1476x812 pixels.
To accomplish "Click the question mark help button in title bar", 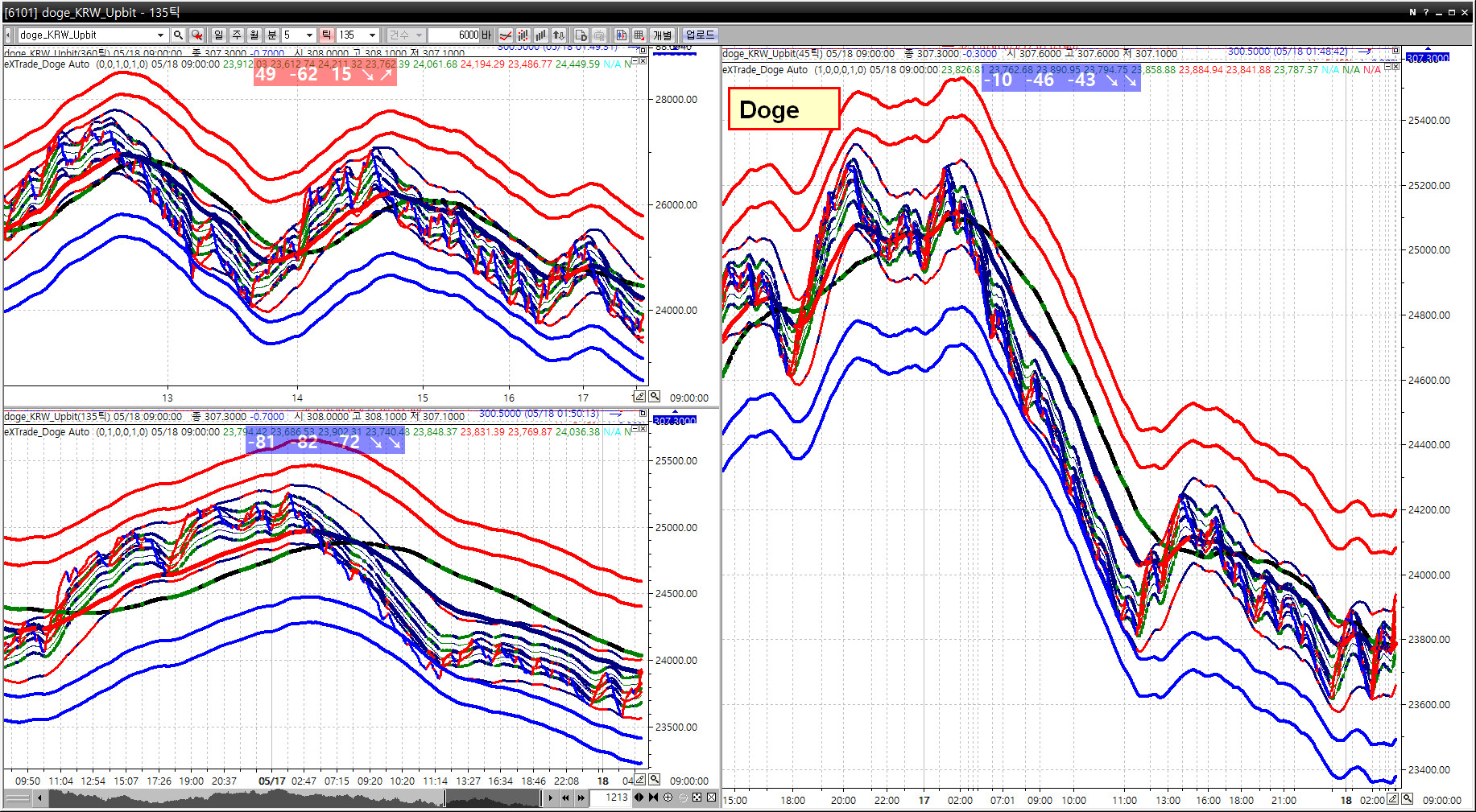I will coord(1425,12).
